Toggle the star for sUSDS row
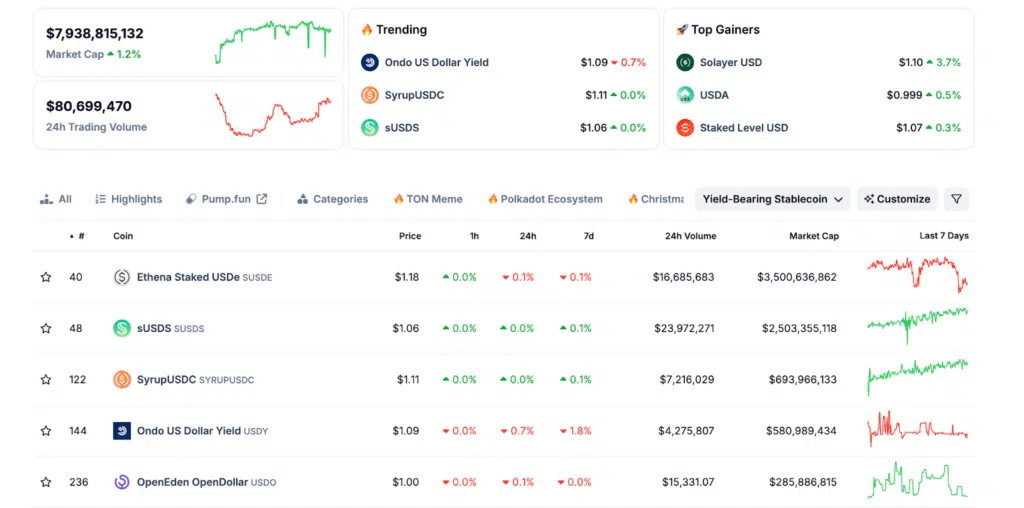 point(46,328)
